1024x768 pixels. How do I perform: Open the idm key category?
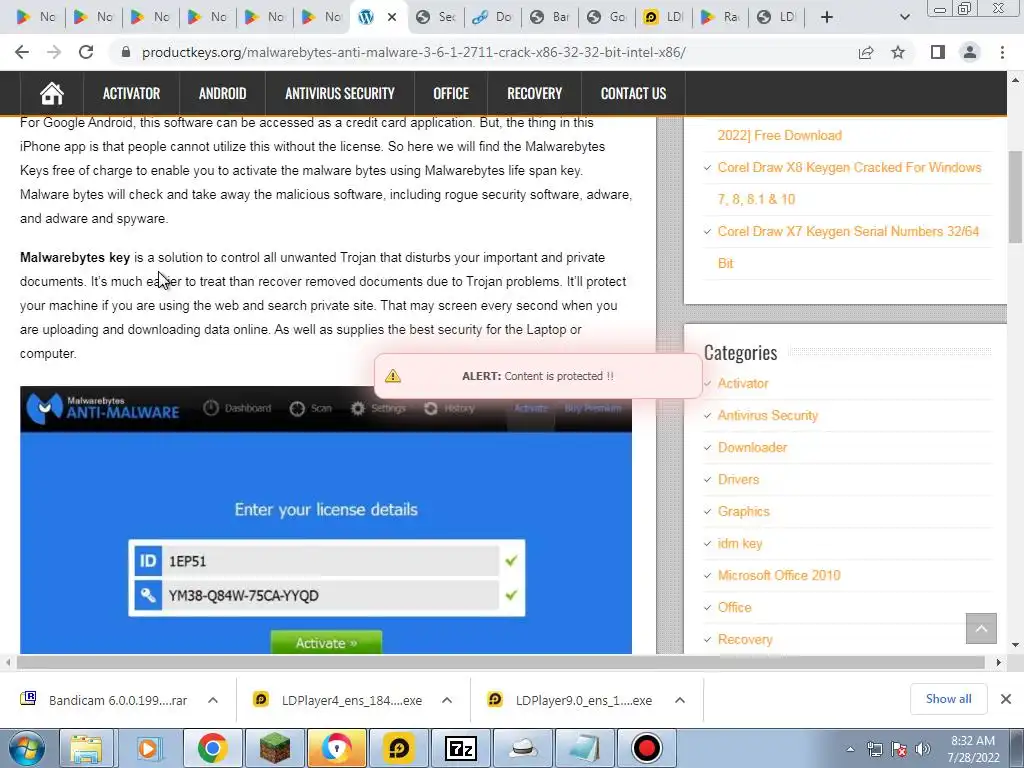pyautogui.click(x=739, y=543)
